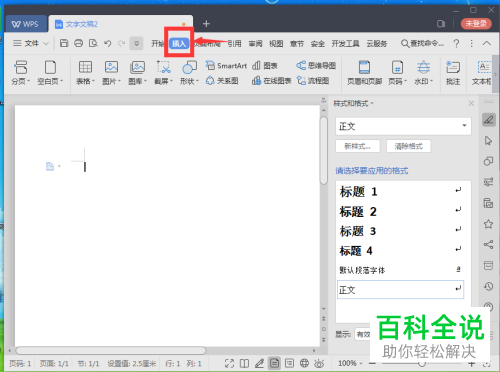This screenshot has height=372, width=500.
Task: Switch to web layout view in status bar
Action: (304, 363)
